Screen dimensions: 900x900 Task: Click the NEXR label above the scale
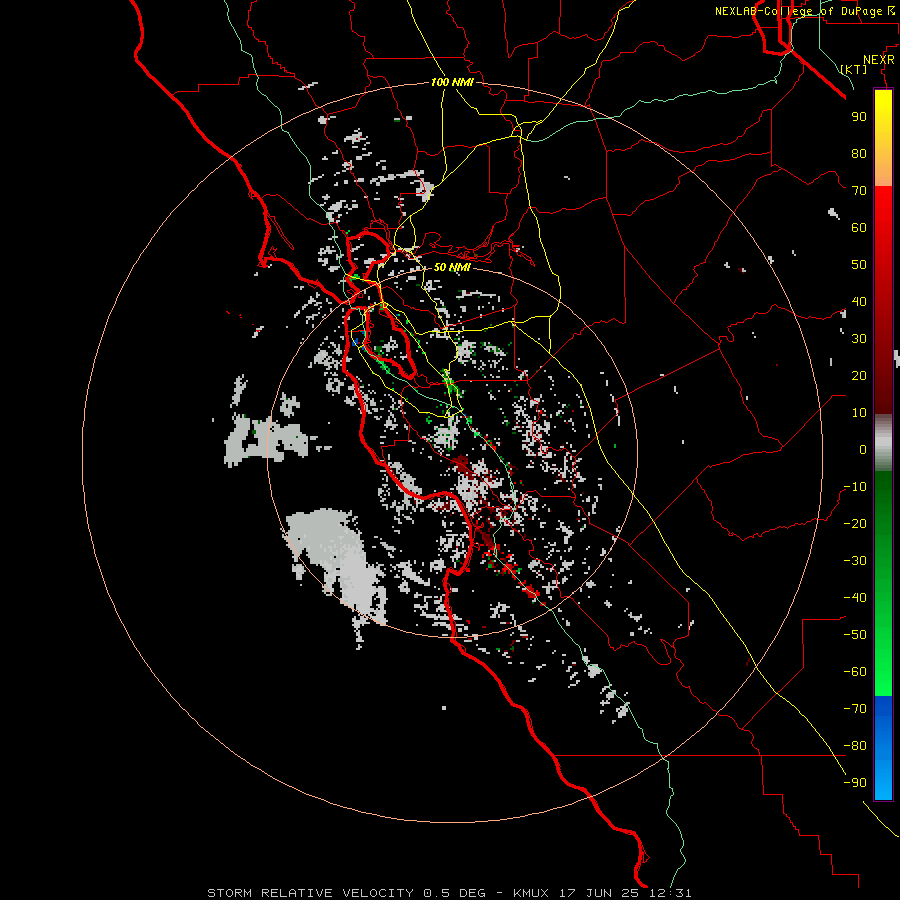(879, 60)
